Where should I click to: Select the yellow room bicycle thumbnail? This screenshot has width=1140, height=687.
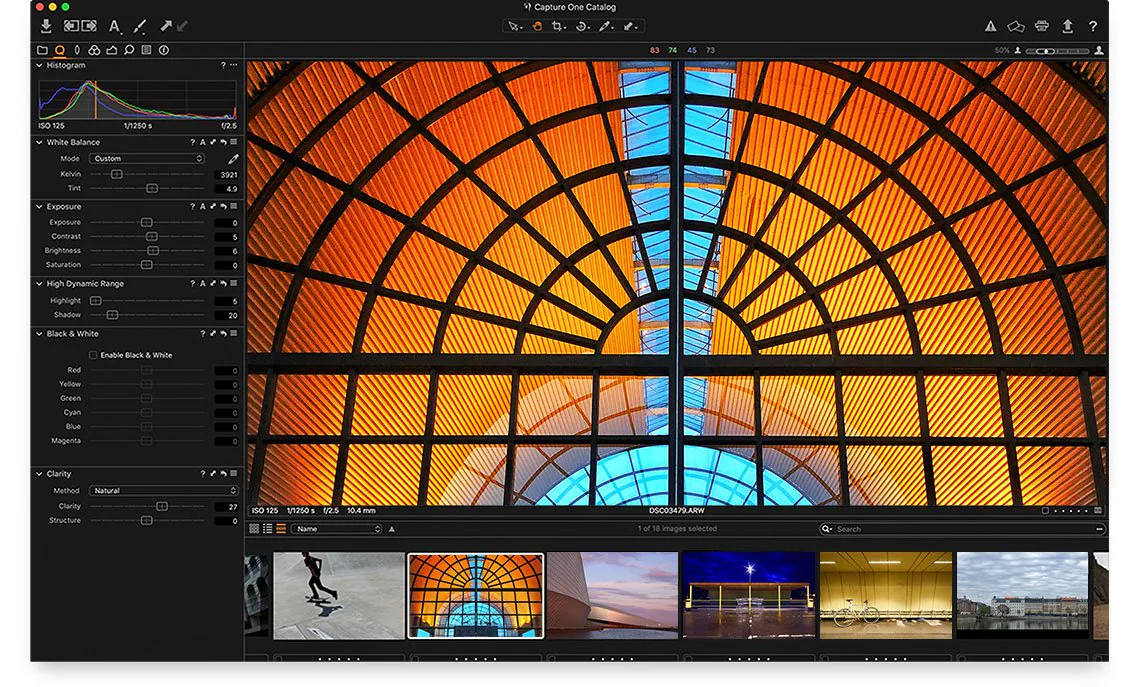click(886, 595)
